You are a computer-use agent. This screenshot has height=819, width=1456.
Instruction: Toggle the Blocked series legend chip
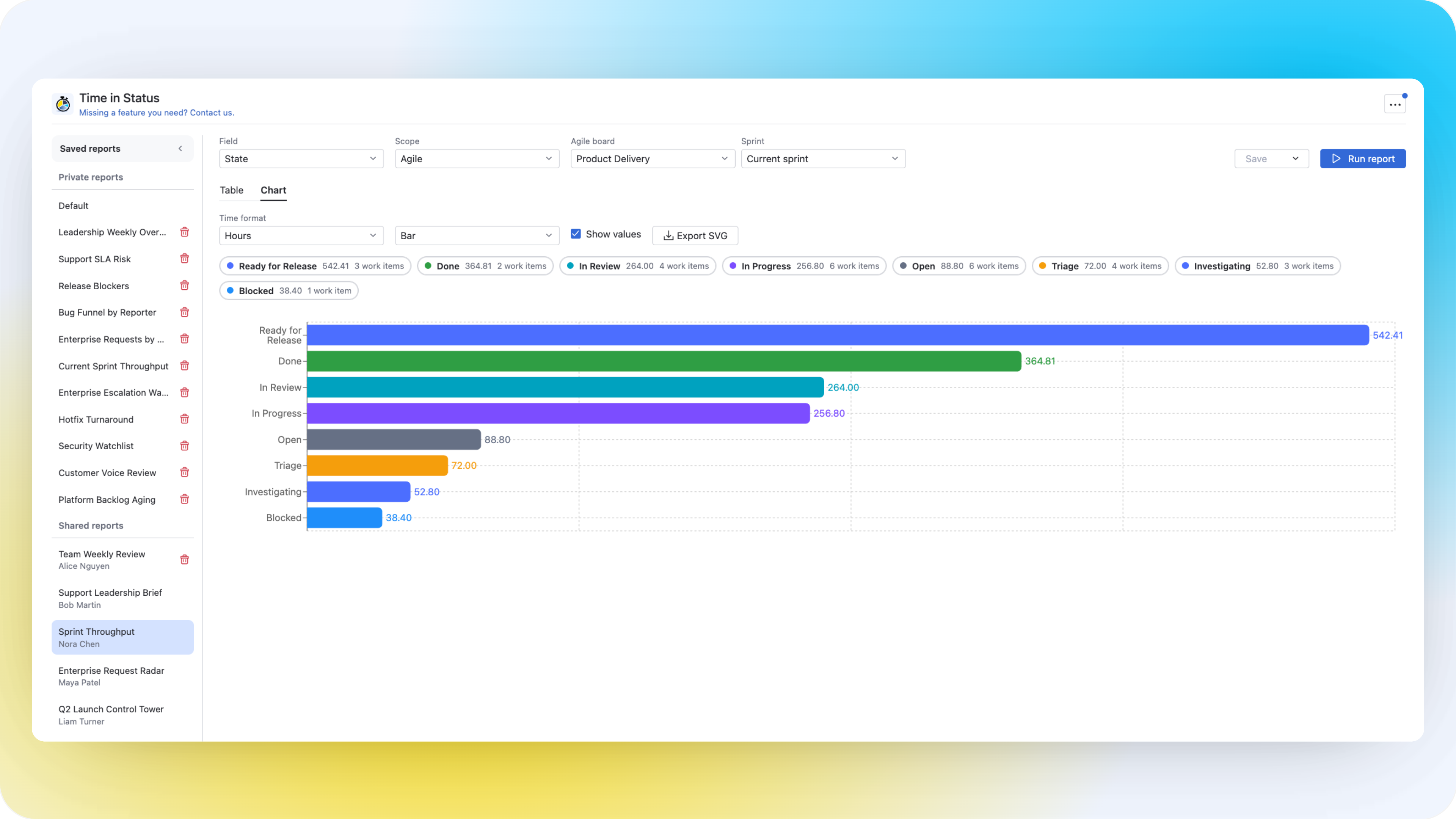[x=288, y=291]
